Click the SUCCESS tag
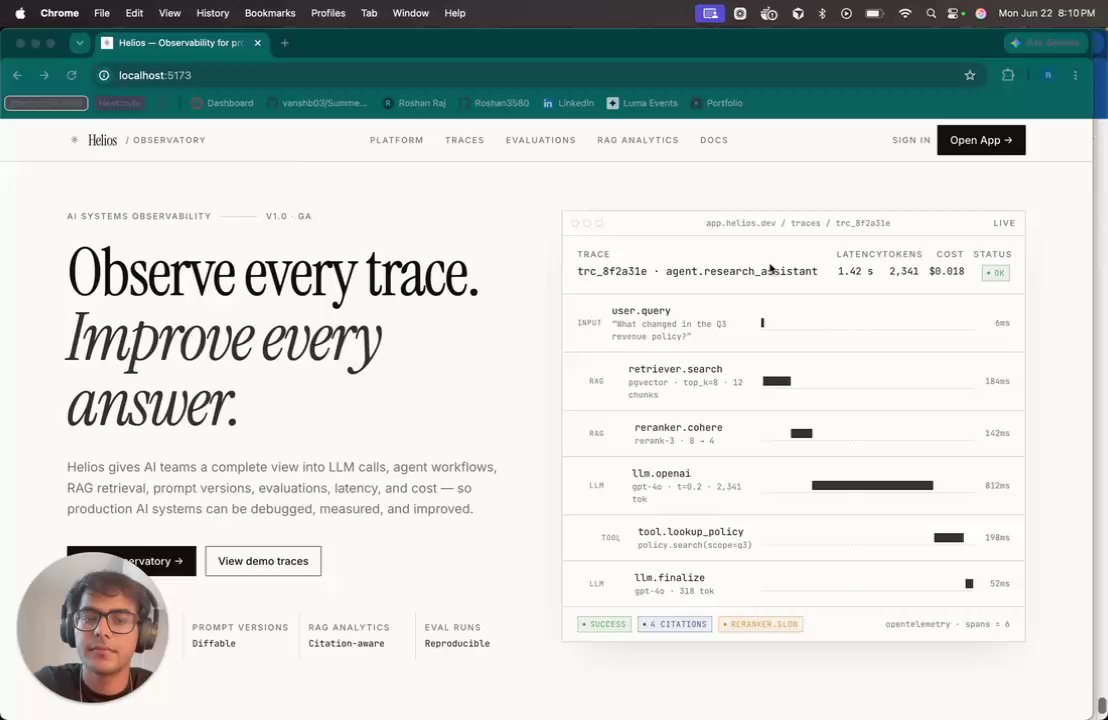Image resolution: width=1108 pixels, height=720 pixels. click(603, 624)
